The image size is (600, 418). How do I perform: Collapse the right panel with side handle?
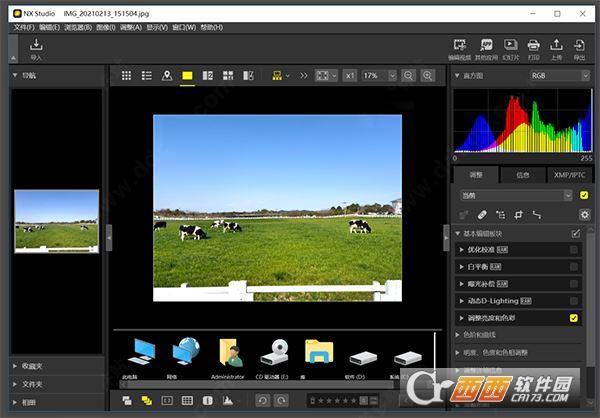(x=446, y=238)
